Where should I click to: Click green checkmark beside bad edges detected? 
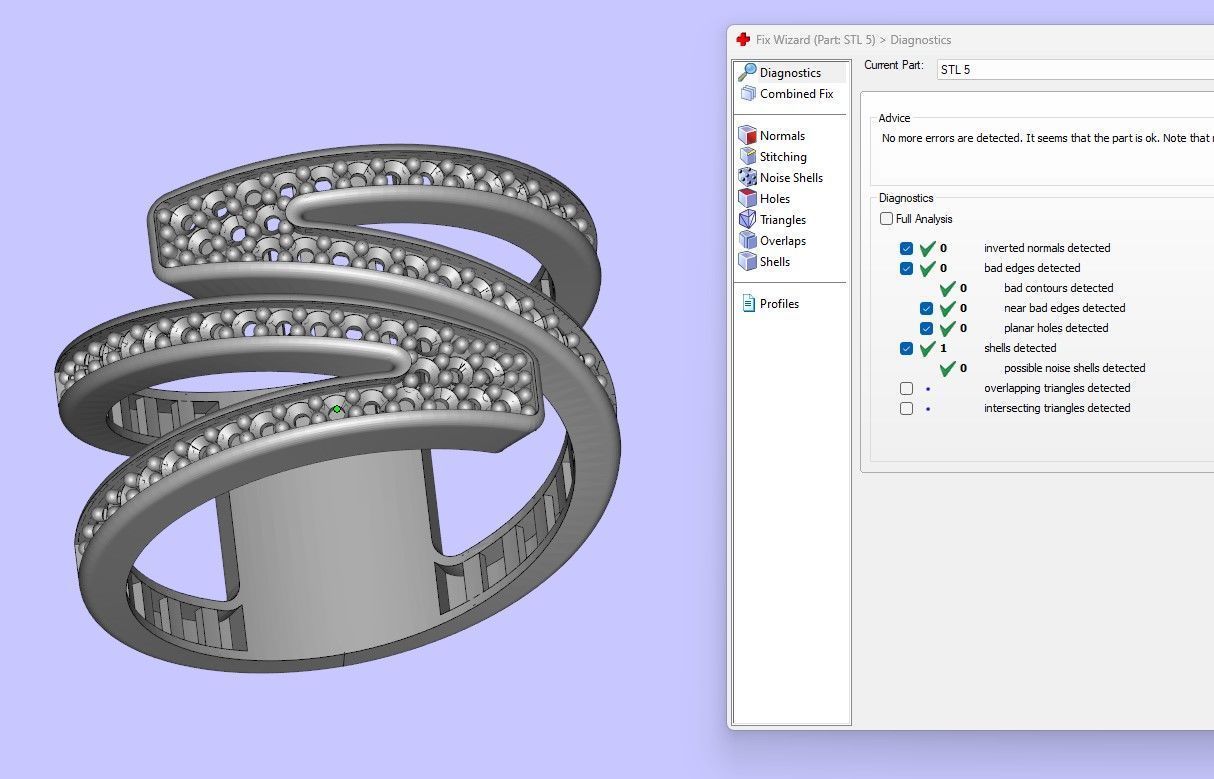point(928,268)
